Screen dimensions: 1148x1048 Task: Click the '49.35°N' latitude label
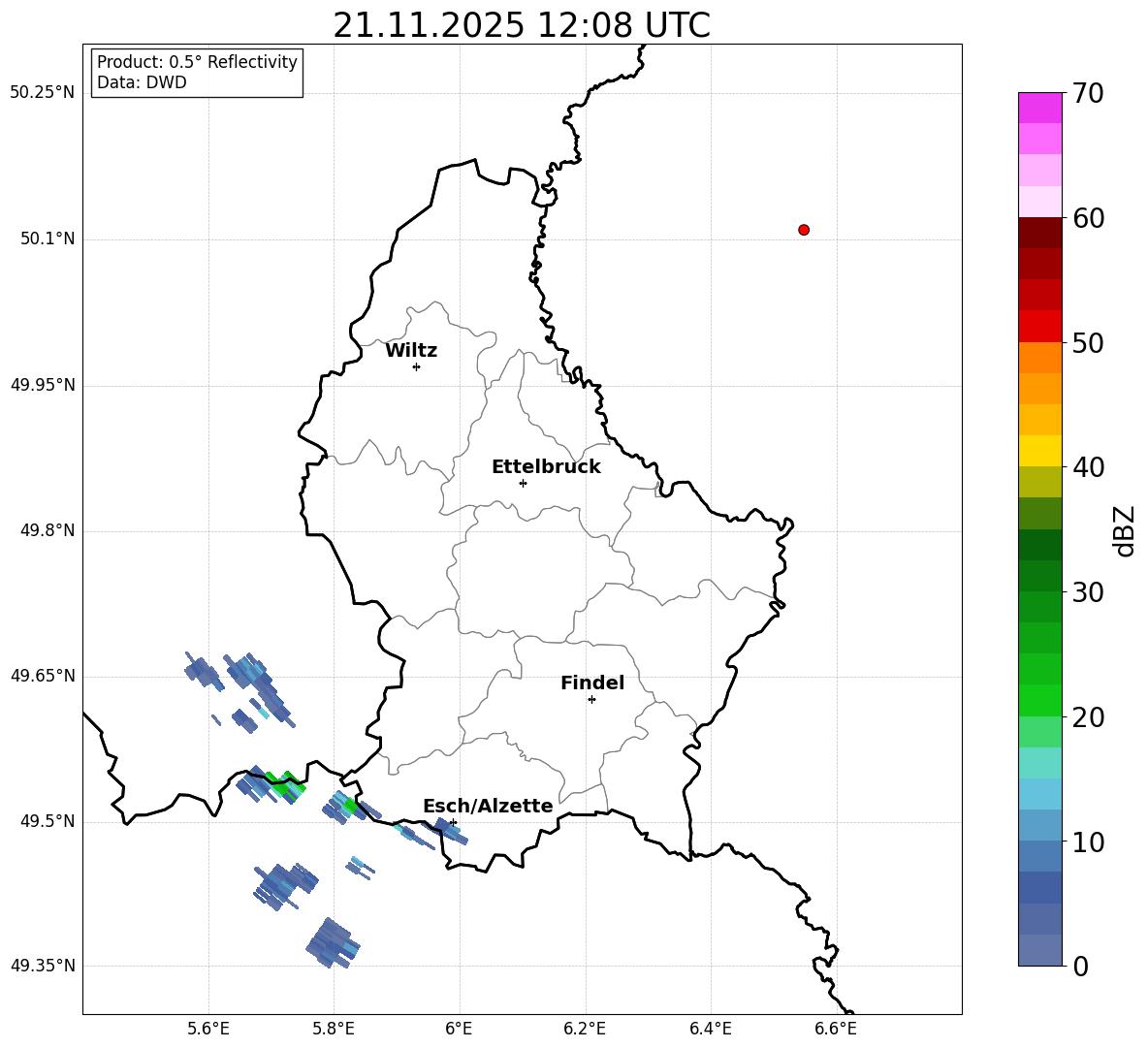point(43,966)
